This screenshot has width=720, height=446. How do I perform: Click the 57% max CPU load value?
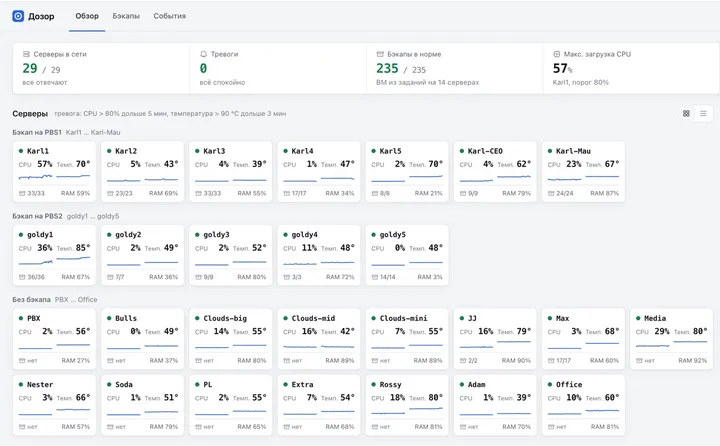click(562, 68)
